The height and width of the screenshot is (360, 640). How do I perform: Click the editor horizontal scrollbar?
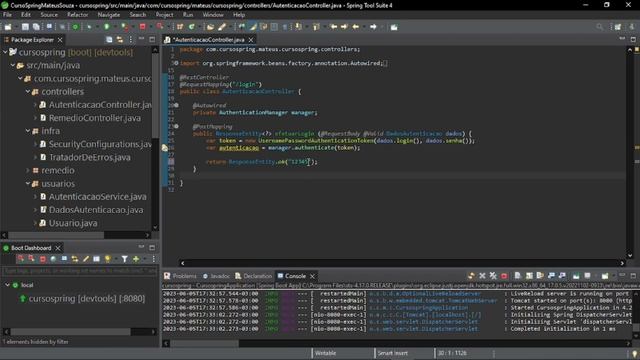tap(402, 263)
